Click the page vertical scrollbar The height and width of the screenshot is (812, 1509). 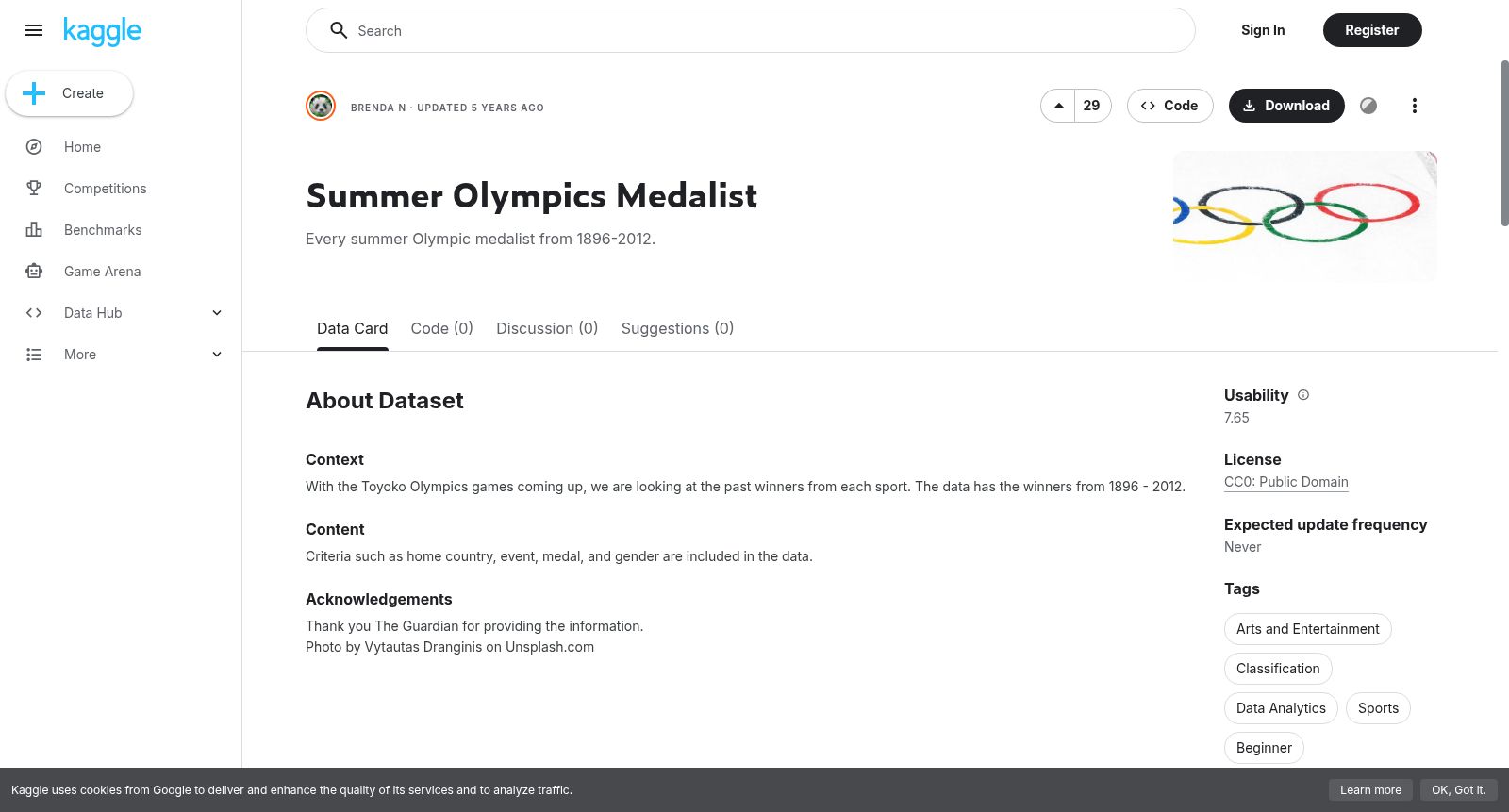[x=1504, y=143]
